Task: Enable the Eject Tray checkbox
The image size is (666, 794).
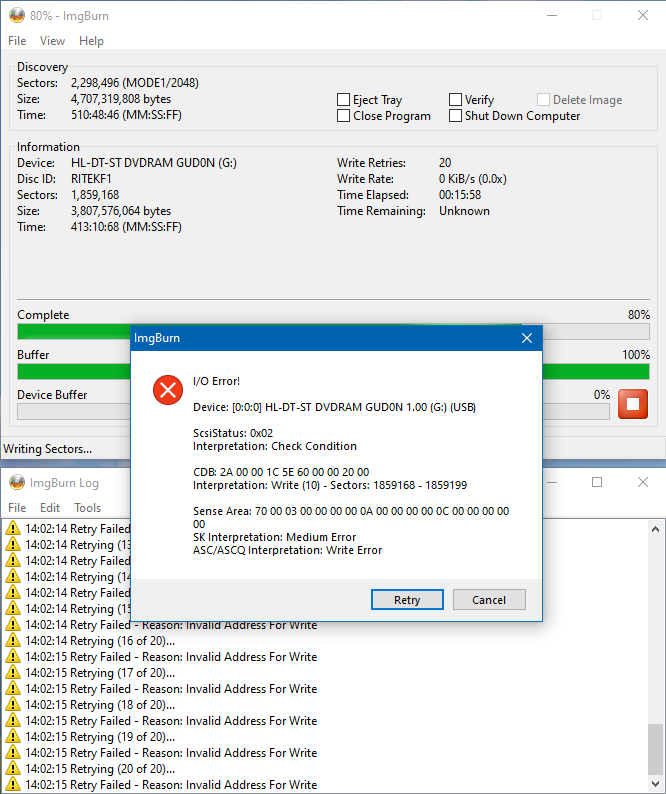Action: click(x=343, y=100)
